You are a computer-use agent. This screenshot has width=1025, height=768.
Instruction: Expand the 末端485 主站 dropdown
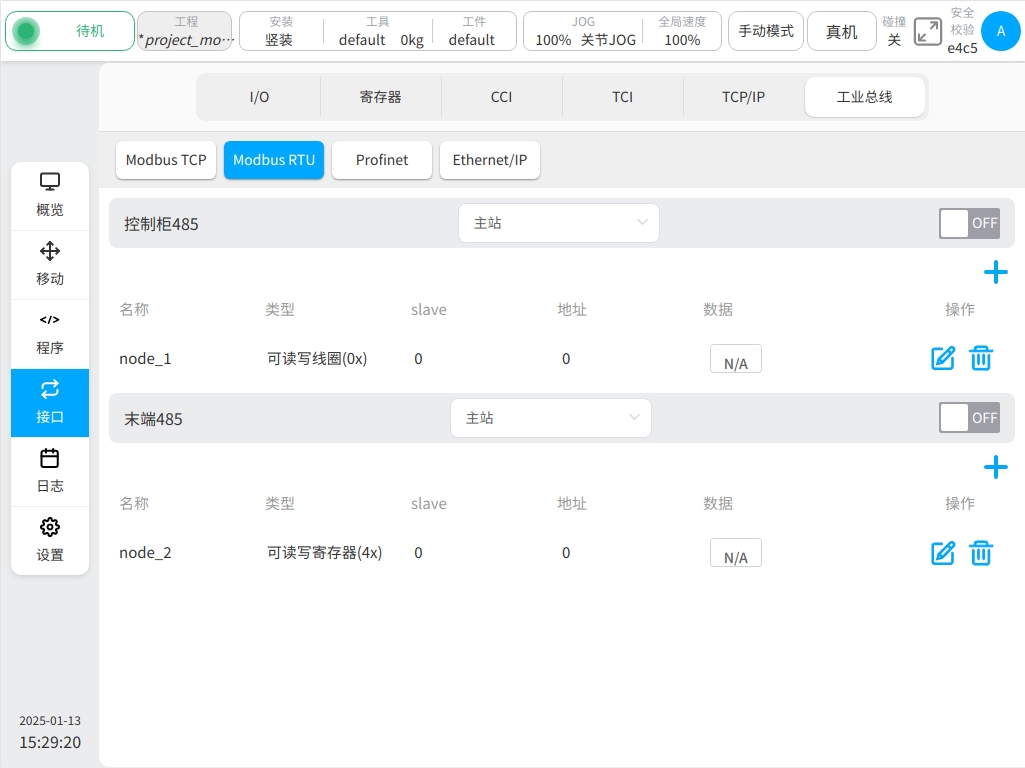550,418
